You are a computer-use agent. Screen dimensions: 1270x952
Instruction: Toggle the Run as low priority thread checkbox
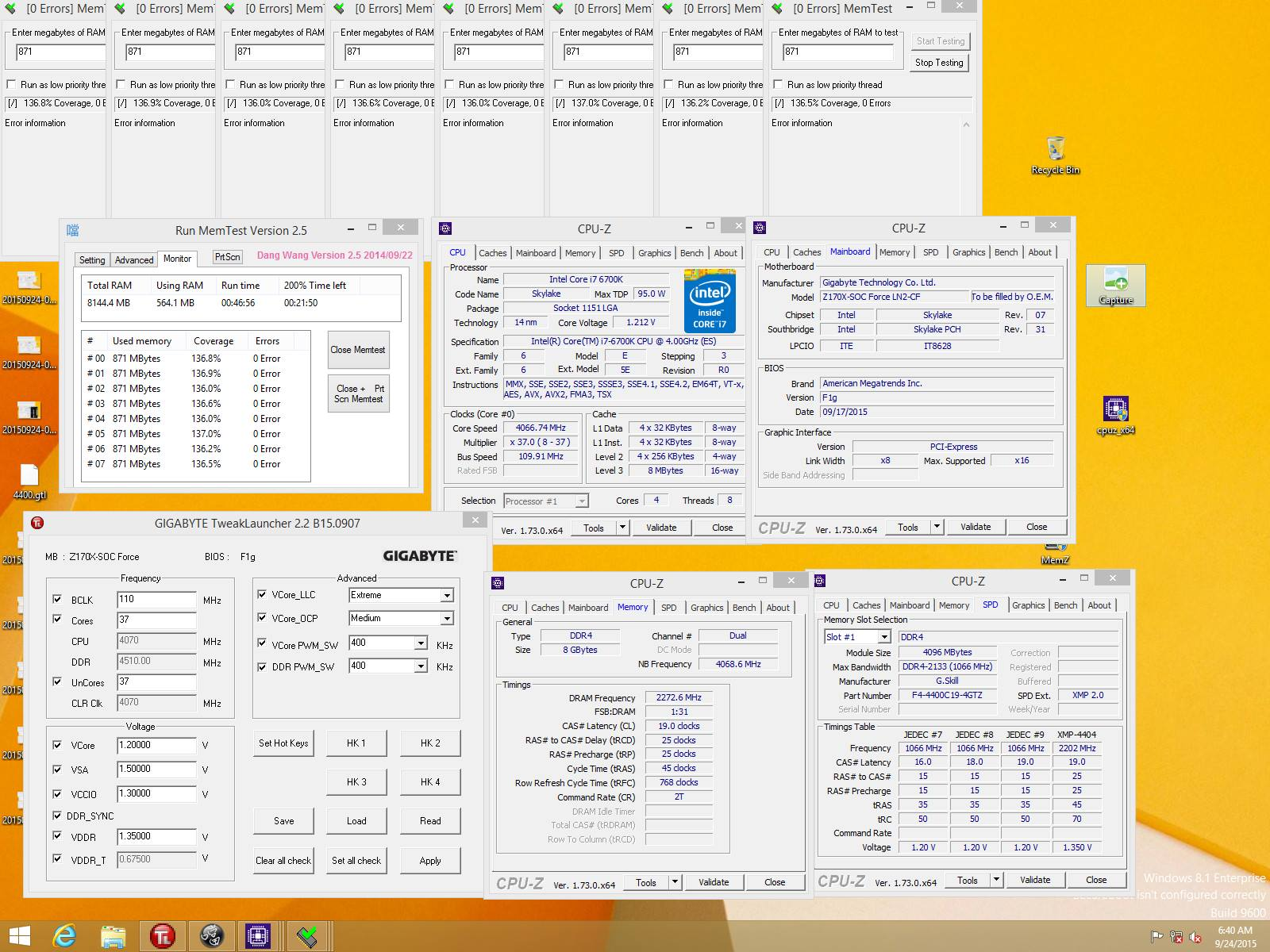(x=778, y=85)
